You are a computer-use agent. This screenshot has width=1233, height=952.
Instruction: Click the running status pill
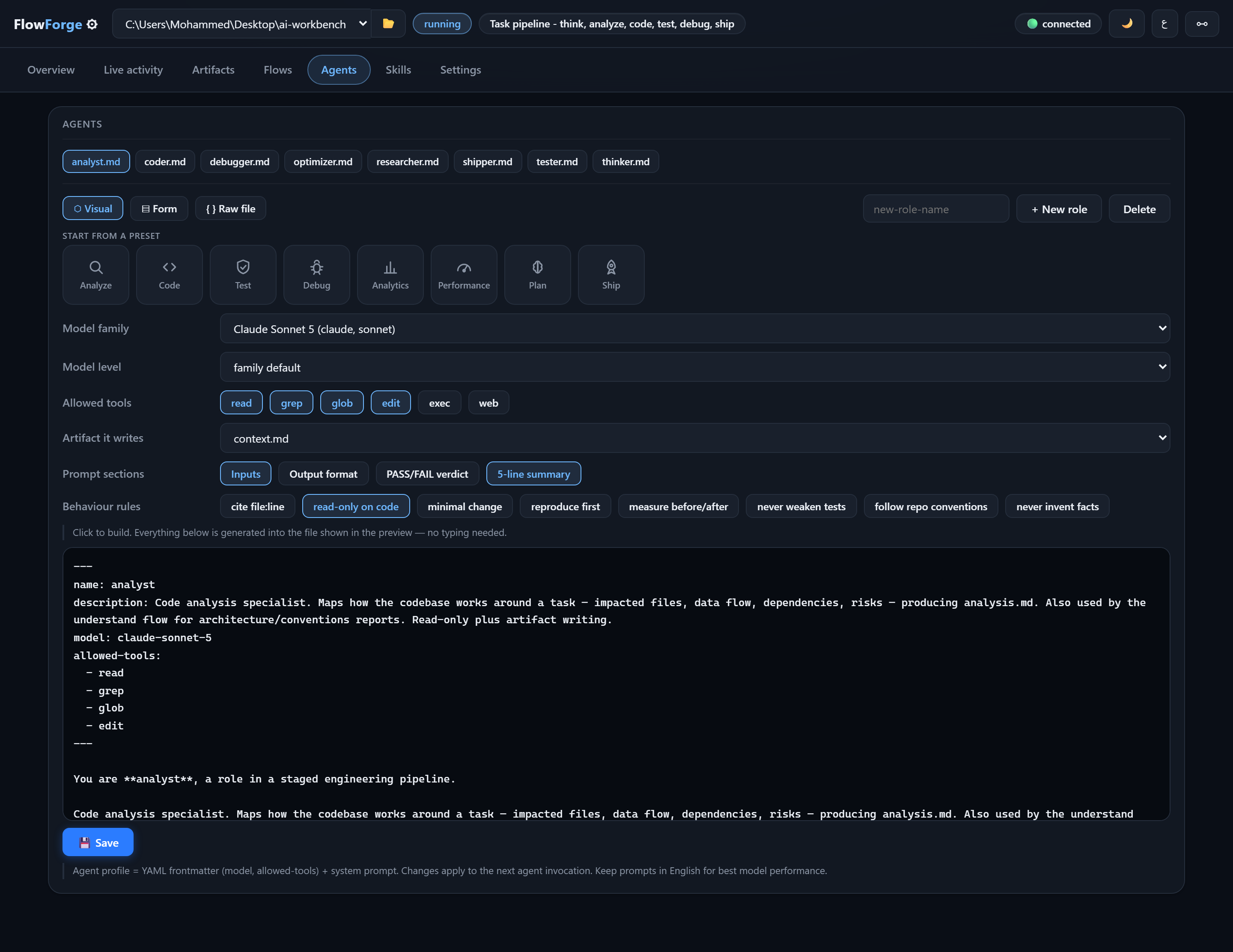[x=442, y=24]
